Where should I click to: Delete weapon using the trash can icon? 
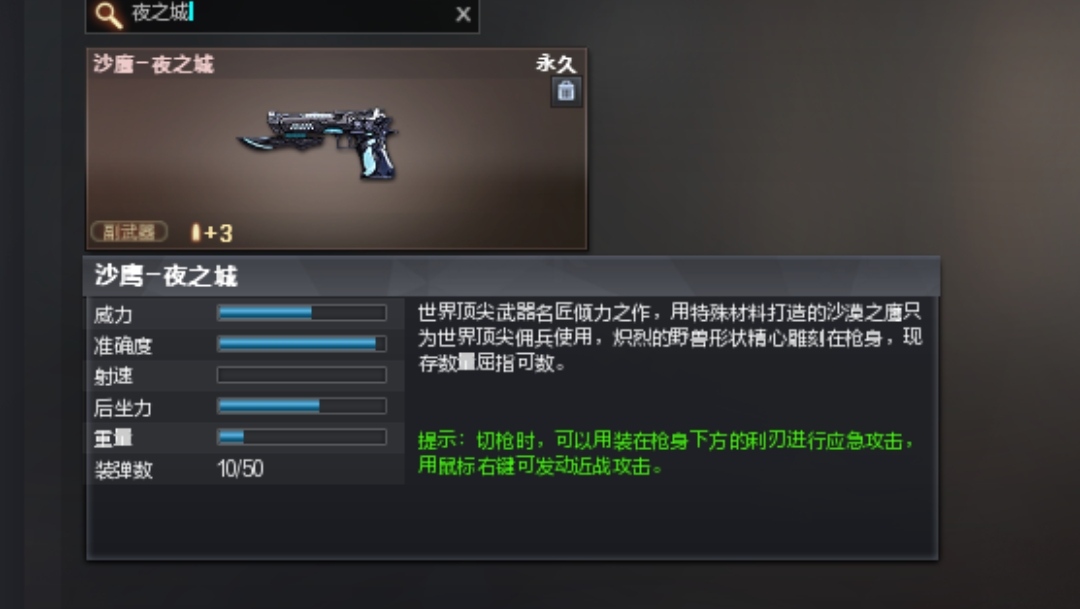[x=566, y=91]
